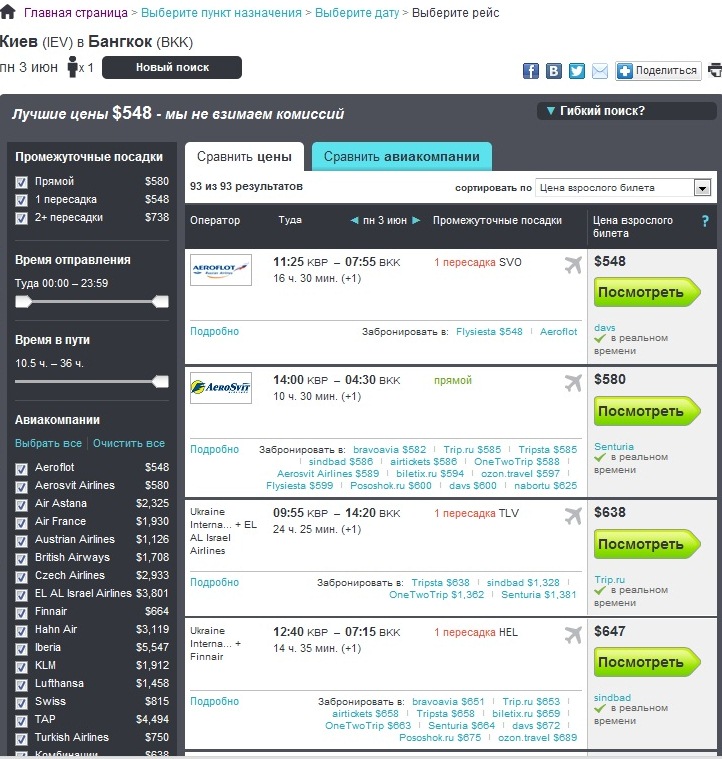Share on Facebook icon
Image resolution: width=722 pixels, height=759 pixels.
[530, 71]
